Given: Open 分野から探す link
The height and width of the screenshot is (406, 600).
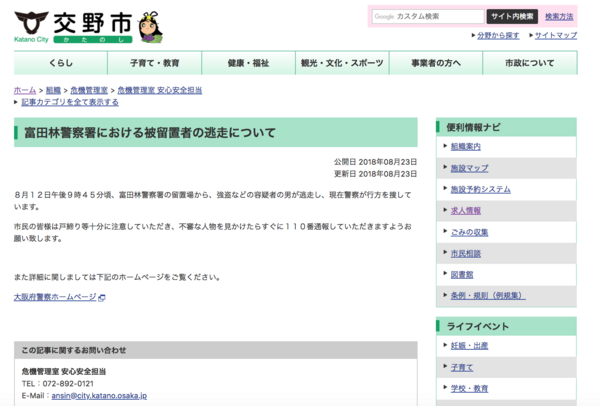Looking at the screenshot, I should pos(497,35).
